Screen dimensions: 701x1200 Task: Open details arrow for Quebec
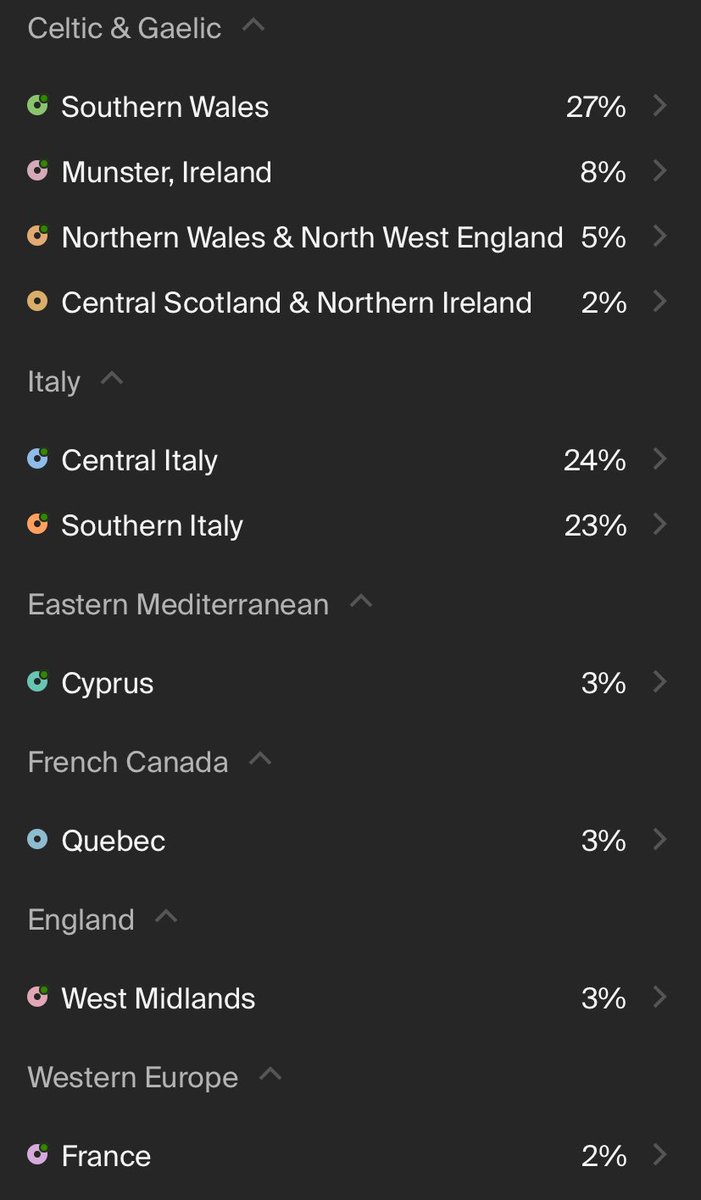pos(659,840)
